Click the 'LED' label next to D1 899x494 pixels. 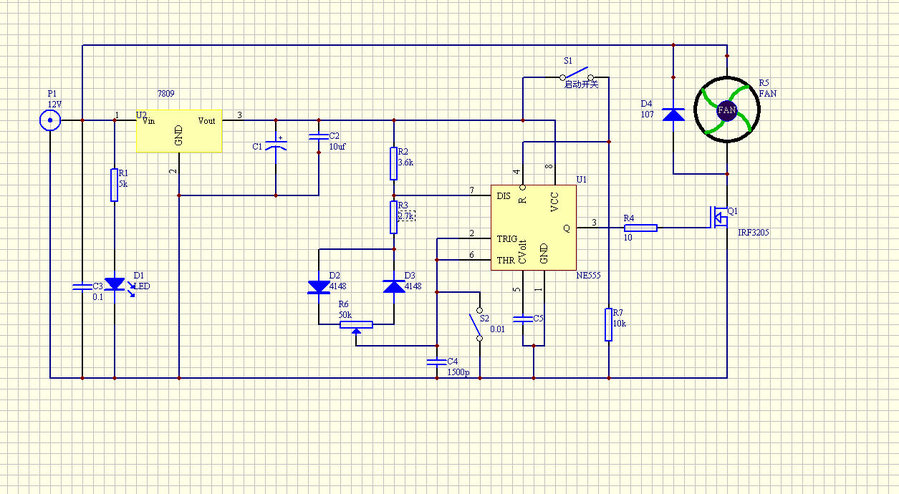point(143,286)
